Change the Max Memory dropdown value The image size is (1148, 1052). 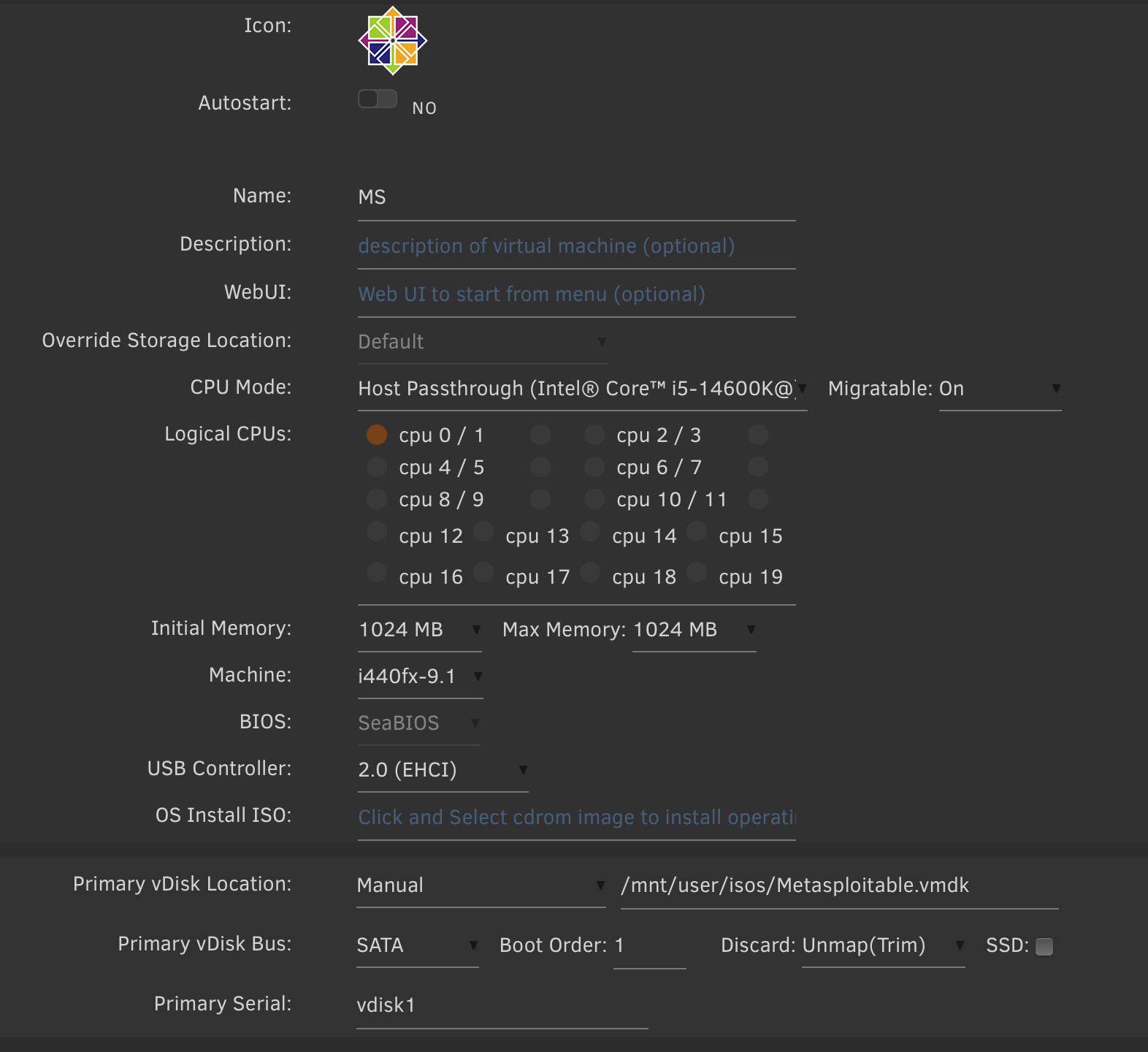point(694,630)
